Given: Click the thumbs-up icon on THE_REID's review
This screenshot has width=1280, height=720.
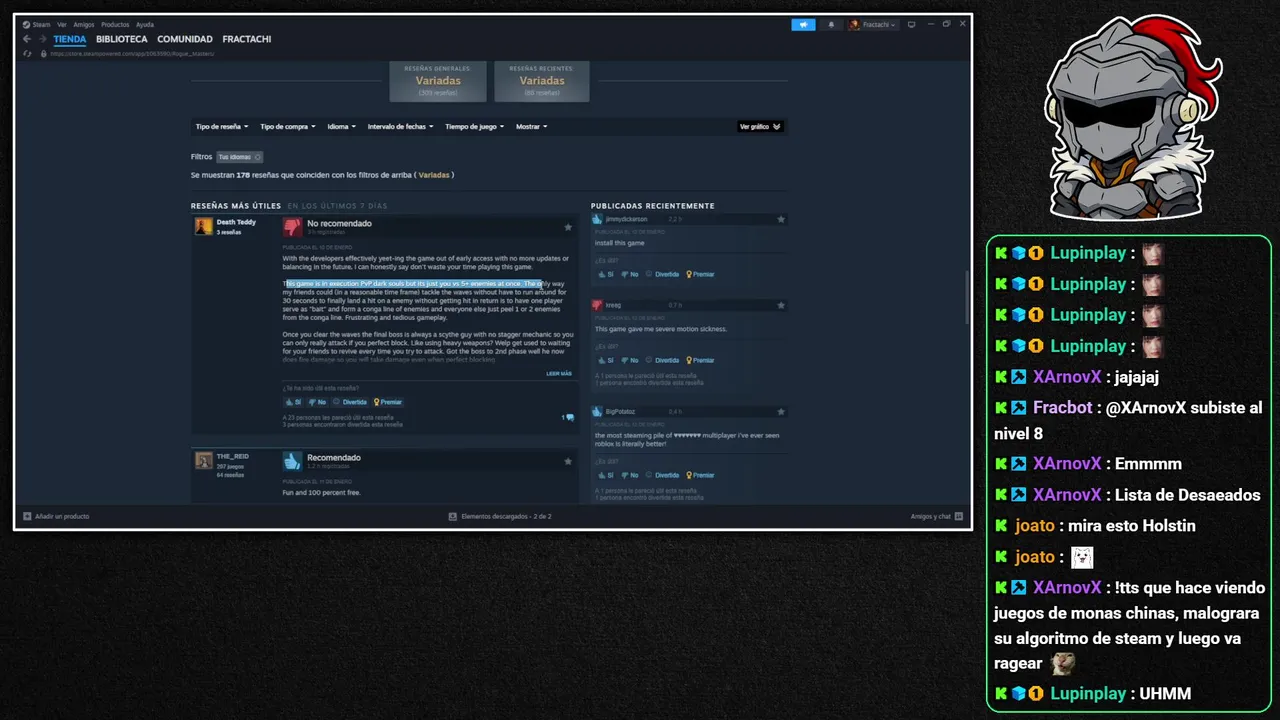Looking at the screenshot, I should (x=292, y=461).
